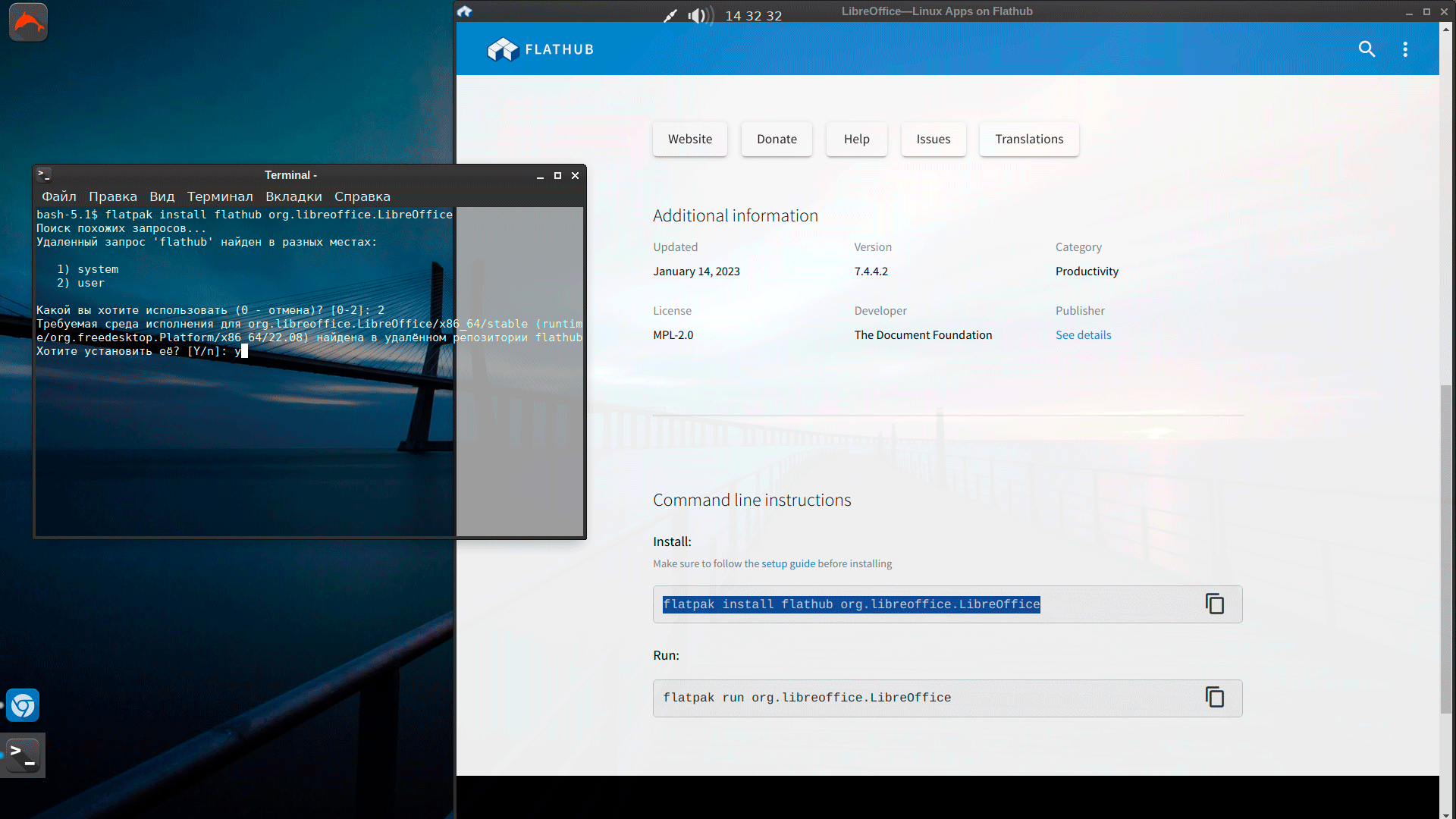The width and height of the screenshot is (1456, 819).
Task: Click the Translations button
Action: pos(1029,140)
